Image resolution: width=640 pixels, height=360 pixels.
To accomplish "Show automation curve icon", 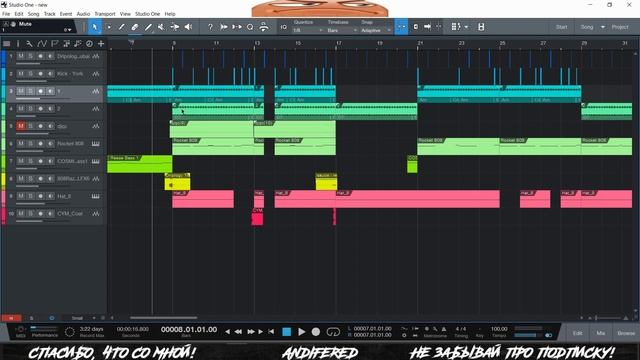I will [42, 43].
